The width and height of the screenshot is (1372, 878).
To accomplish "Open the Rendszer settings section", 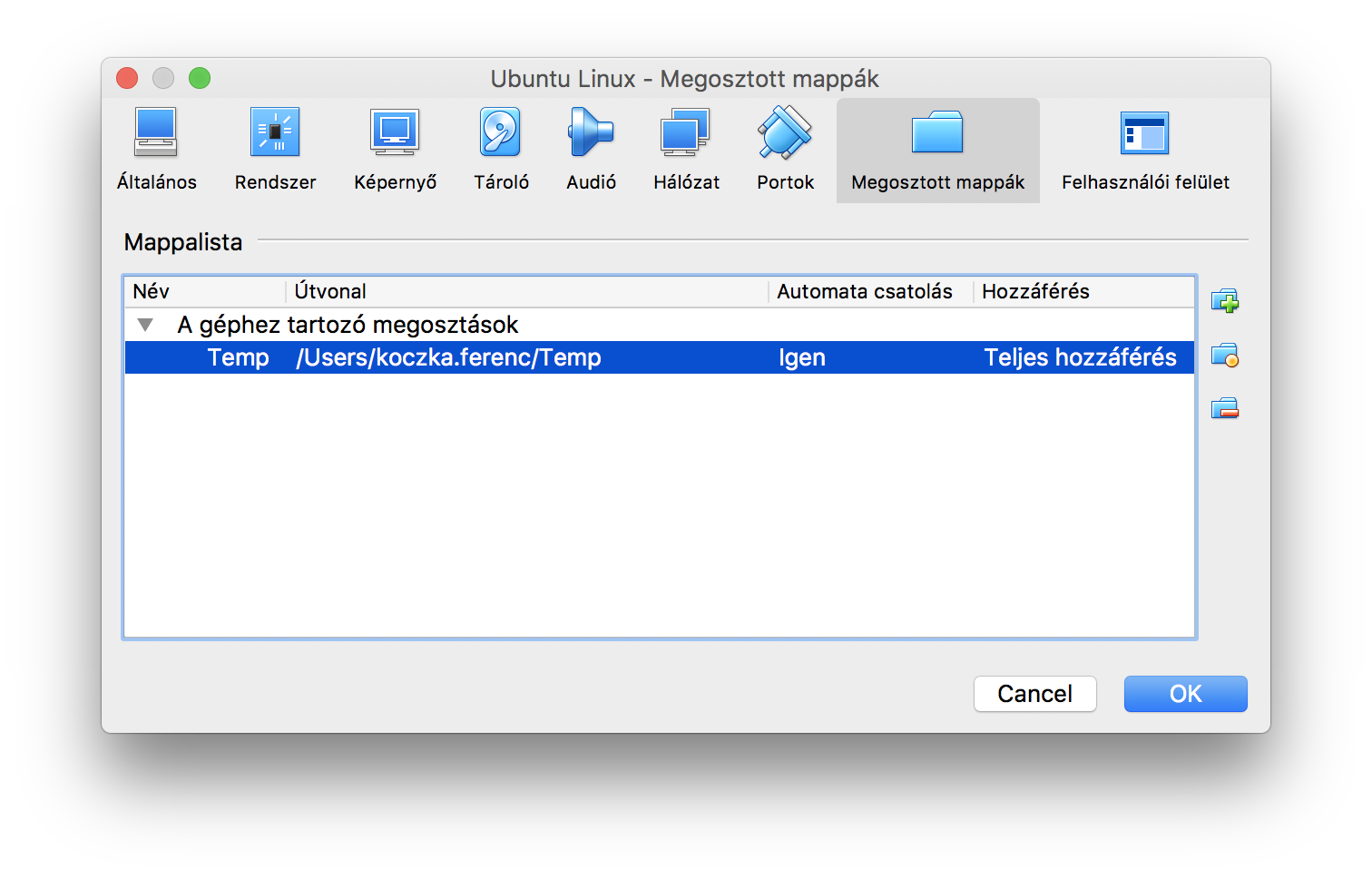I will (x=275, y=151).
